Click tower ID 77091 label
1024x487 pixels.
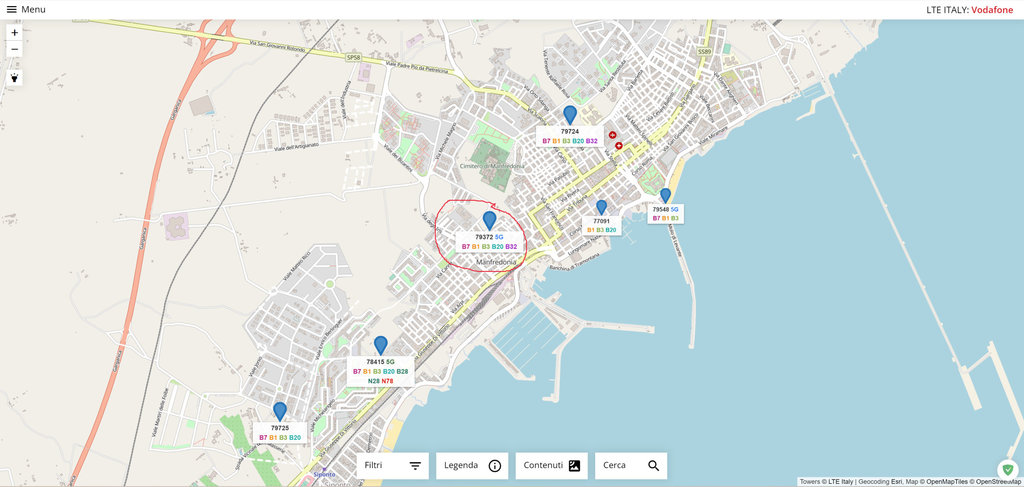[601, 221]
